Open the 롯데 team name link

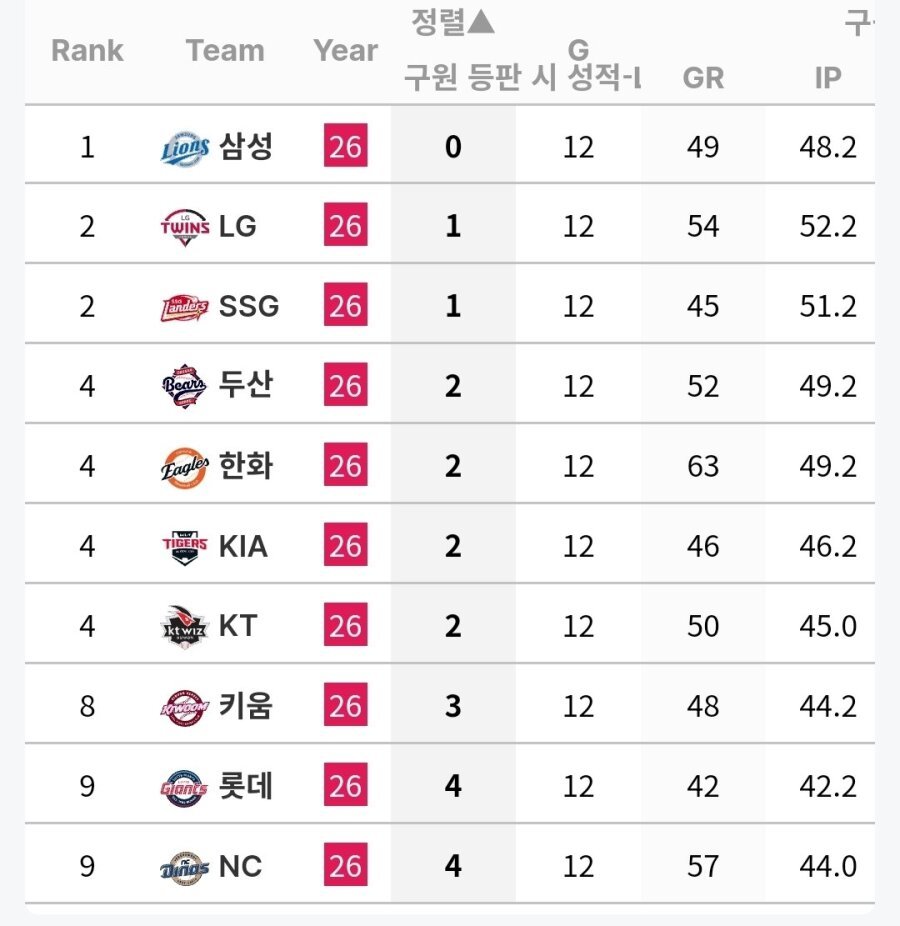coord(246,786)
